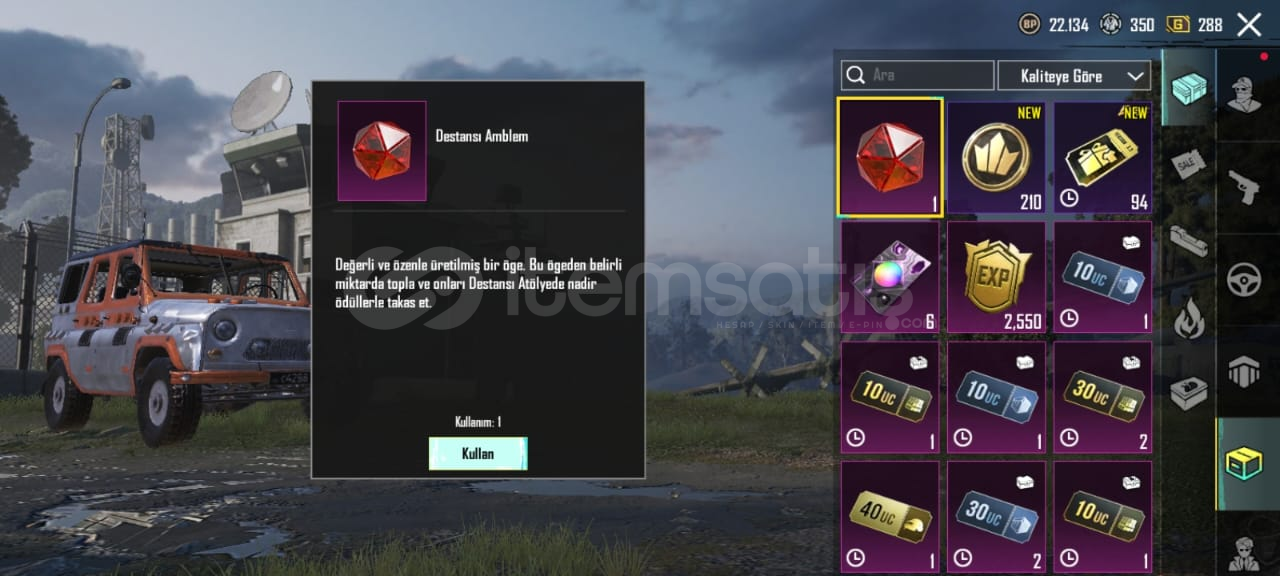Click the Kullan button
Viewport: 1280px width, 576px height.
click(478, 454)
